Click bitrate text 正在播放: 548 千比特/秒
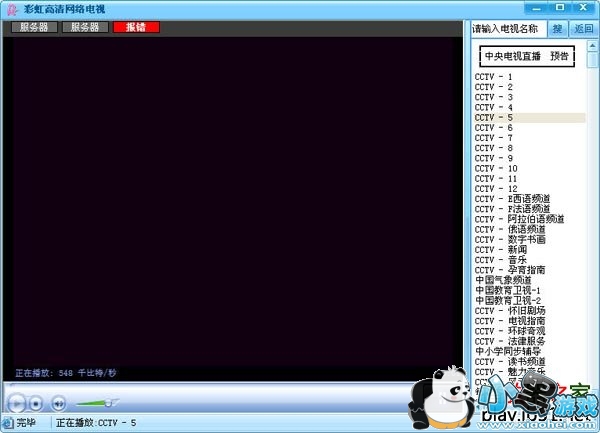This screenshot has height=433, width=600. (66, 373)
